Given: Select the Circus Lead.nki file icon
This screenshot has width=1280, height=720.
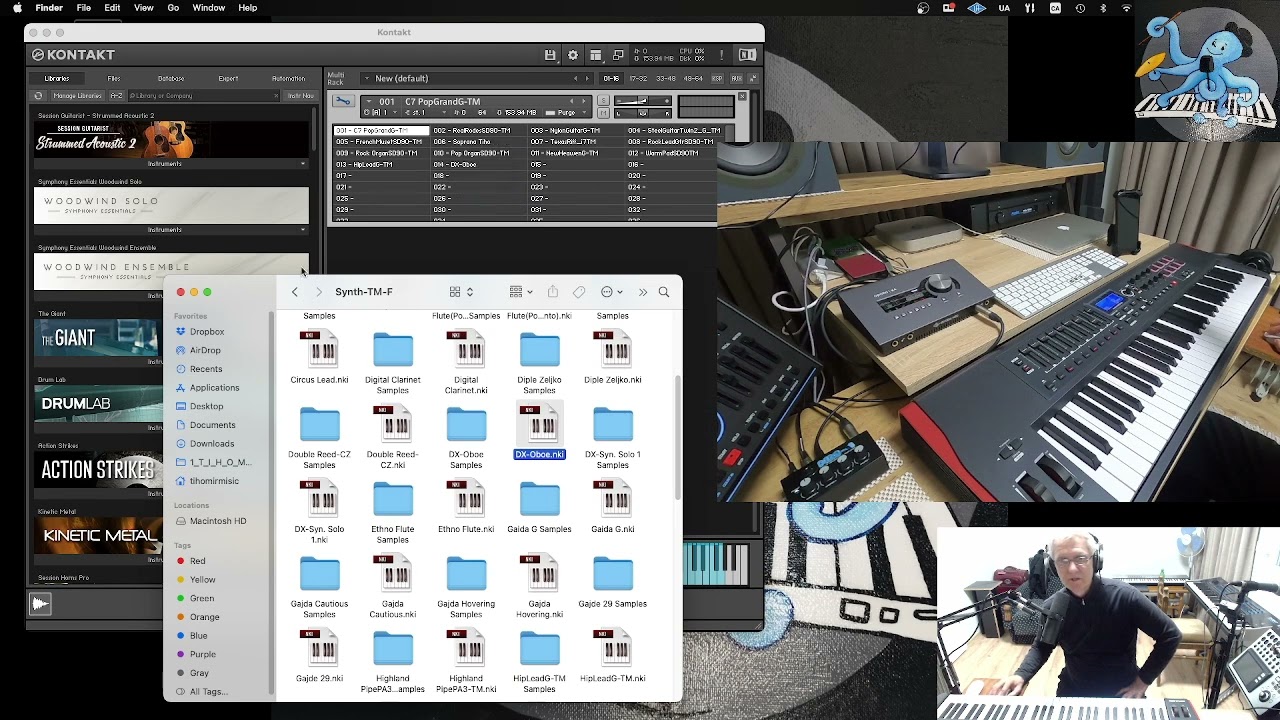Looking at the screenshot, I should tap(320, 351).
